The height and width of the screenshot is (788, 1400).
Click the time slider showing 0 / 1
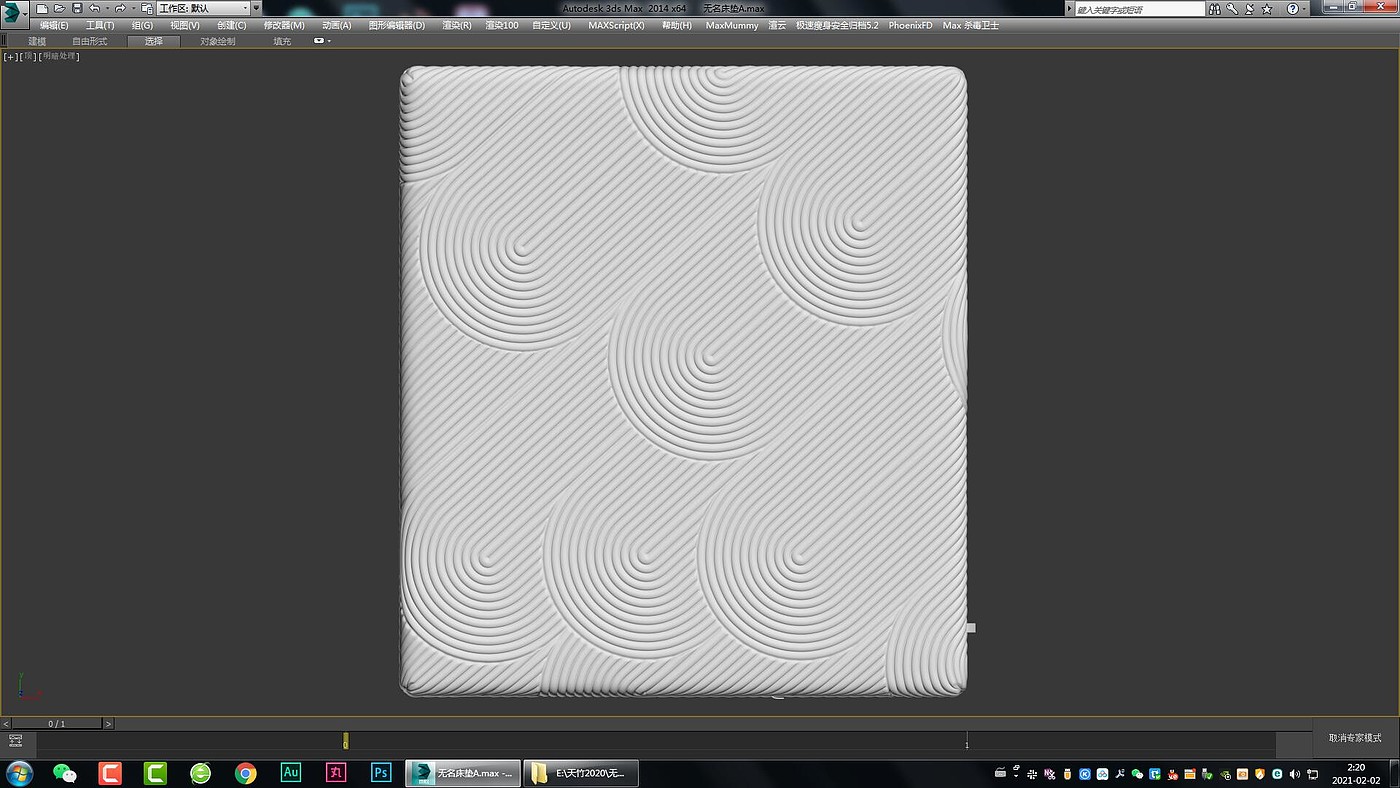[57, 723]
